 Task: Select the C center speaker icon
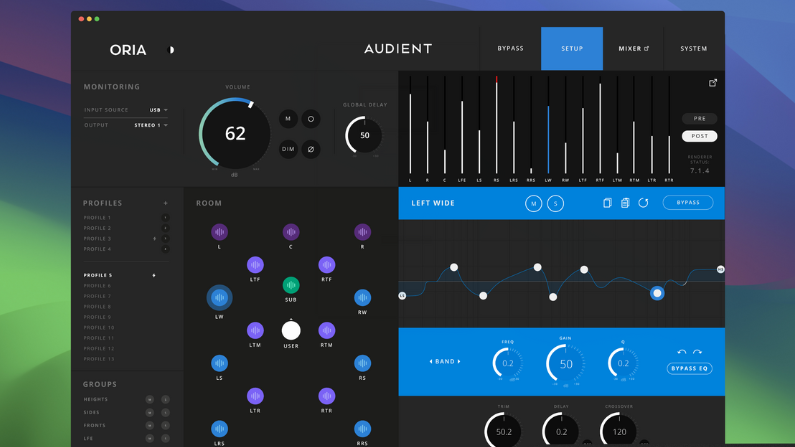pos(291,232)
